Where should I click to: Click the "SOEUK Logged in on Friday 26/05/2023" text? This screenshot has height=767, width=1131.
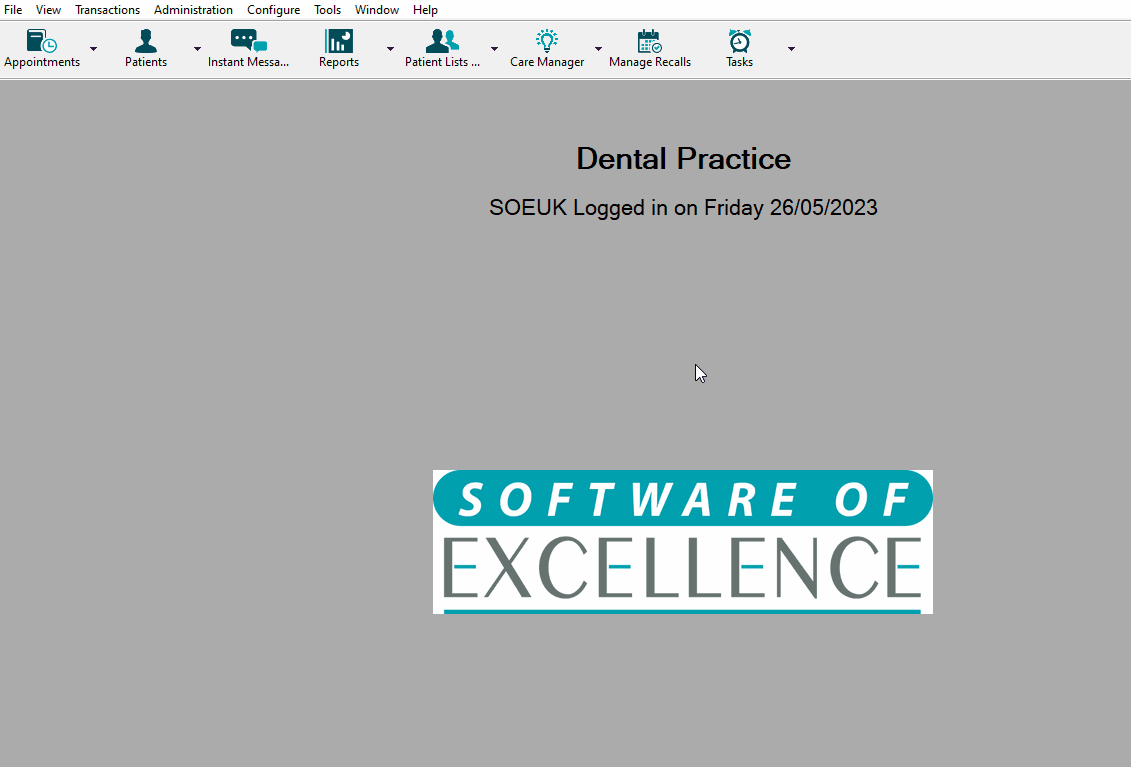(683, 208)
